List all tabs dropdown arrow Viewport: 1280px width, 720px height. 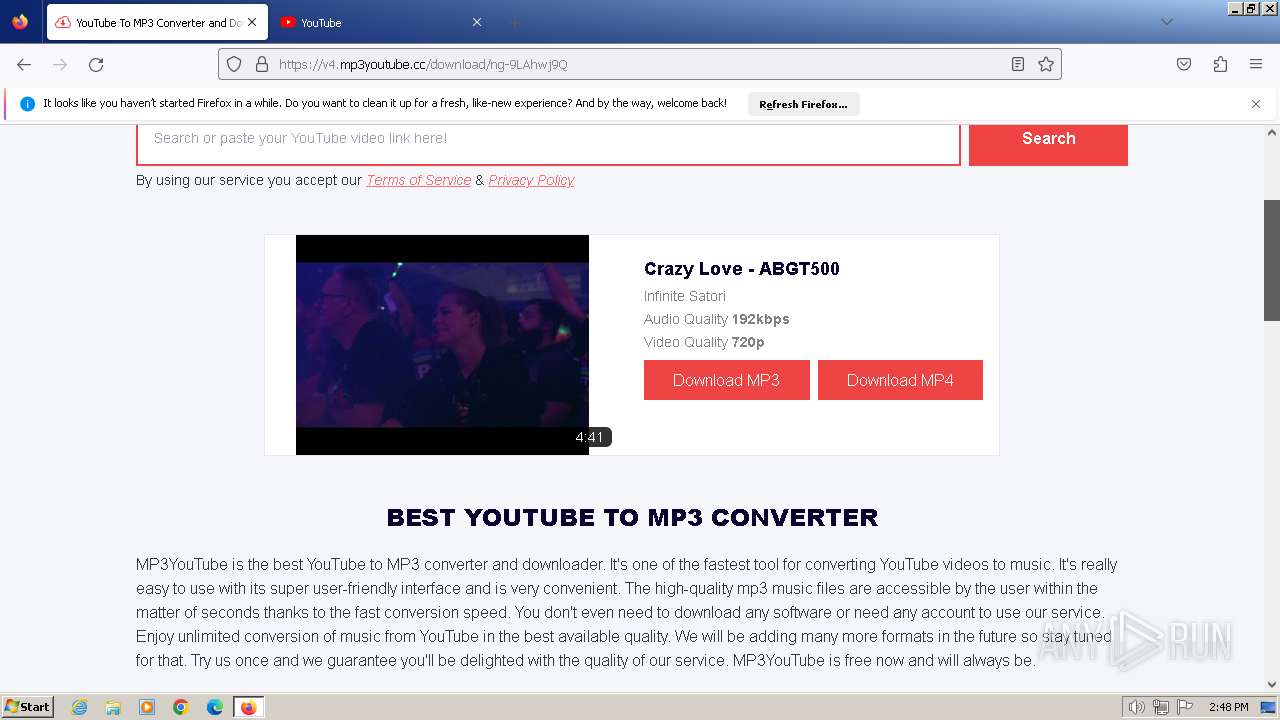(1167, 22)
